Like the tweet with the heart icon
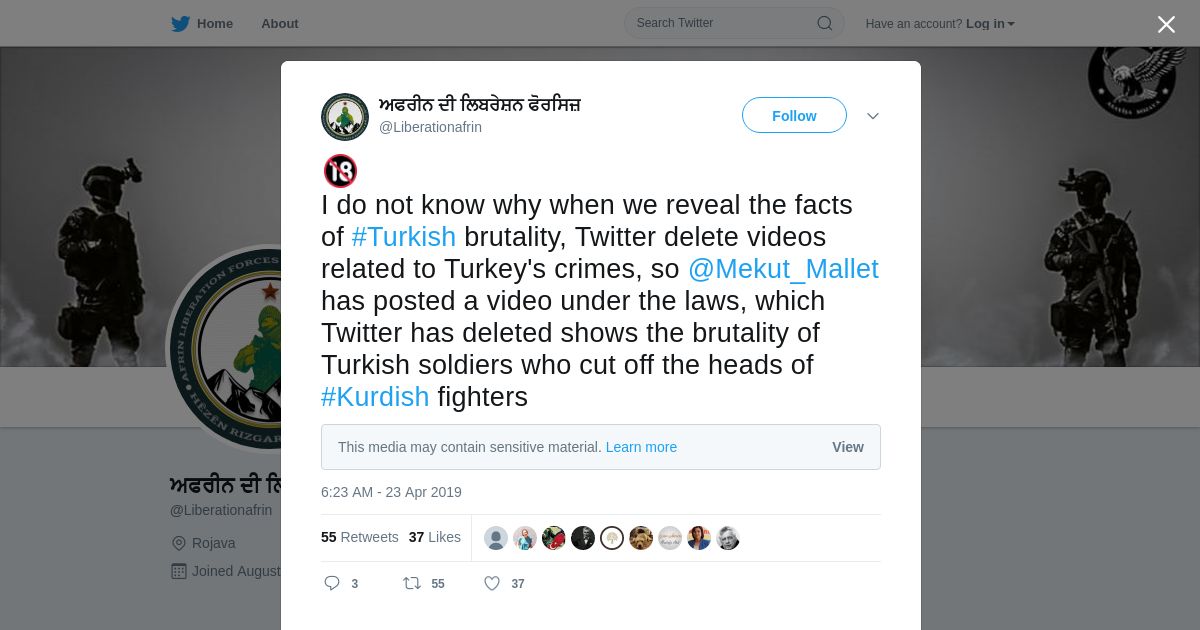 pos(492,583)
